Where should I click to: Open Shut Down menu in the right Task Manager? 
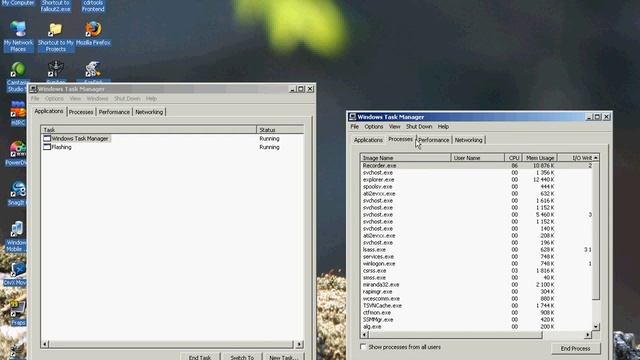point(419,127)
